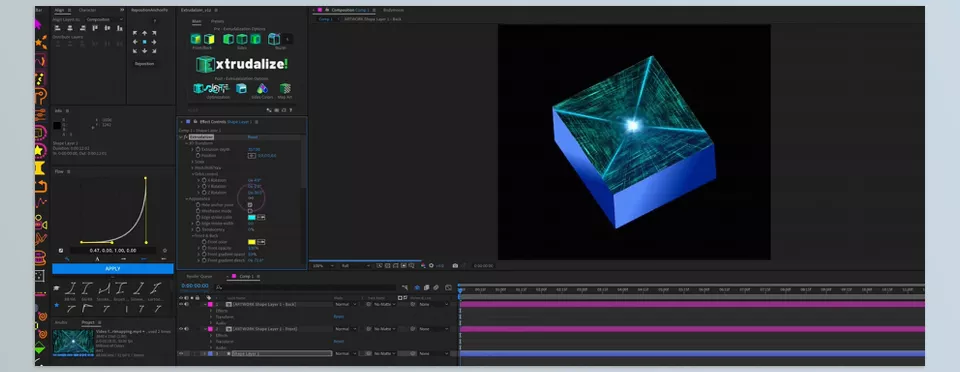Click the snapshot camera icon below viewer
The height and width of the screenshot is (372, 960).
pos(455,266)
